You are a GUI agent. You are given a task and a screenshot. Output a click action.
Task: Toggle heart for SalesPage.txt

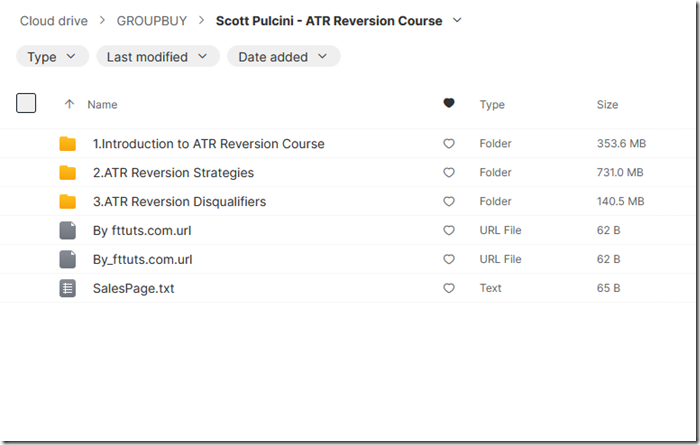449,288
